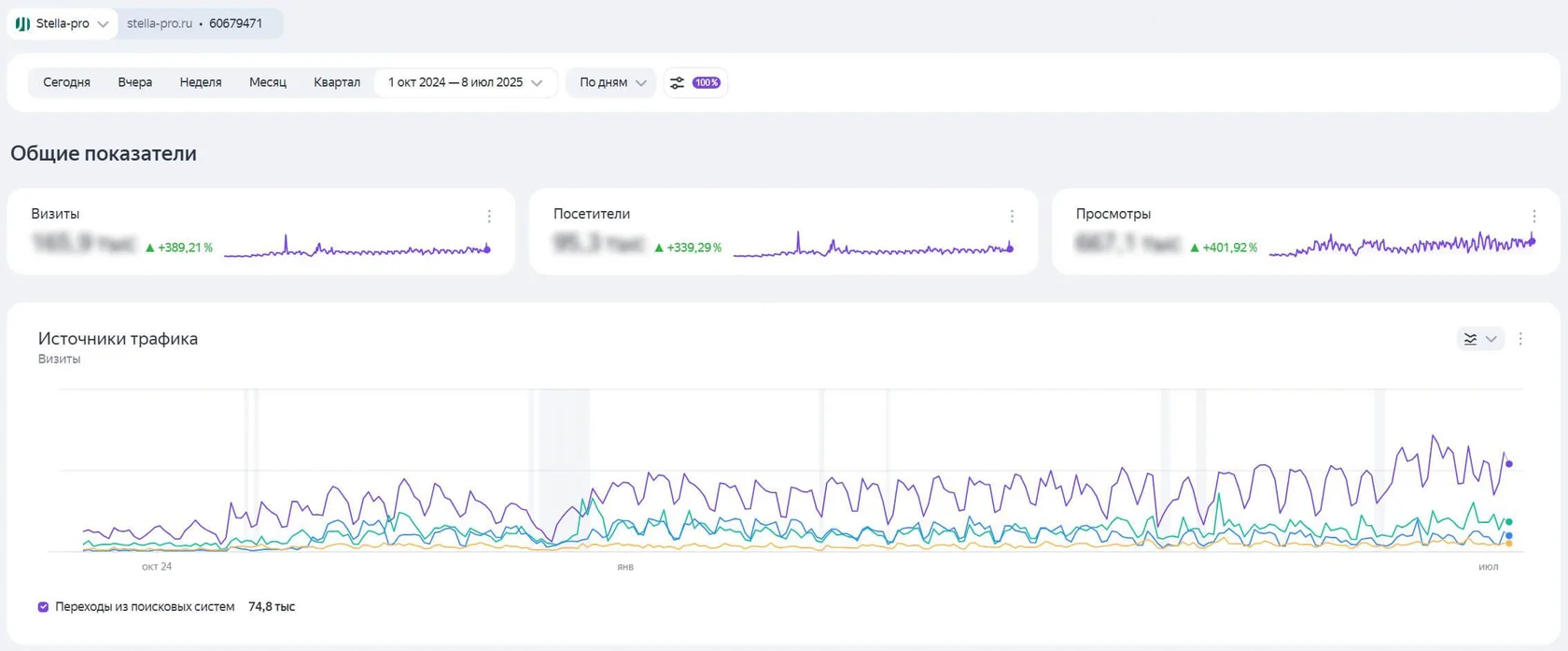Open the Визиты card three-dot menu

[489, 216]
